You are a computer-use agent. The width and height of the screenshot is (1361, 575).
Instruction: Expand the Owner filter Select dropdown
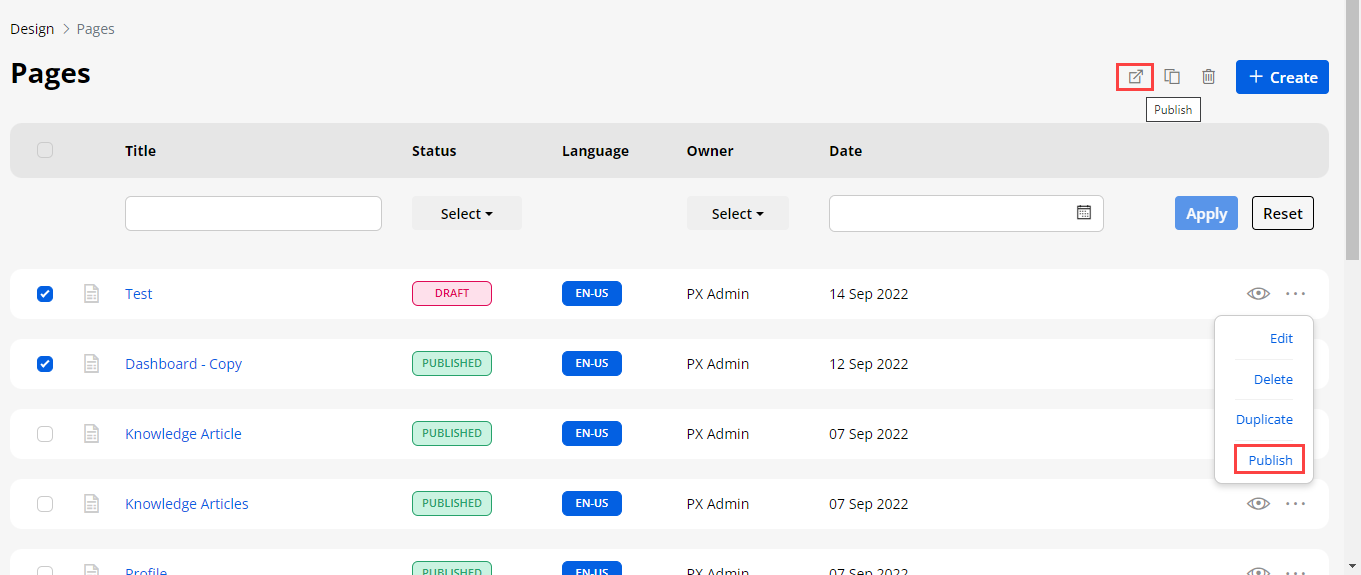(737, 214)
